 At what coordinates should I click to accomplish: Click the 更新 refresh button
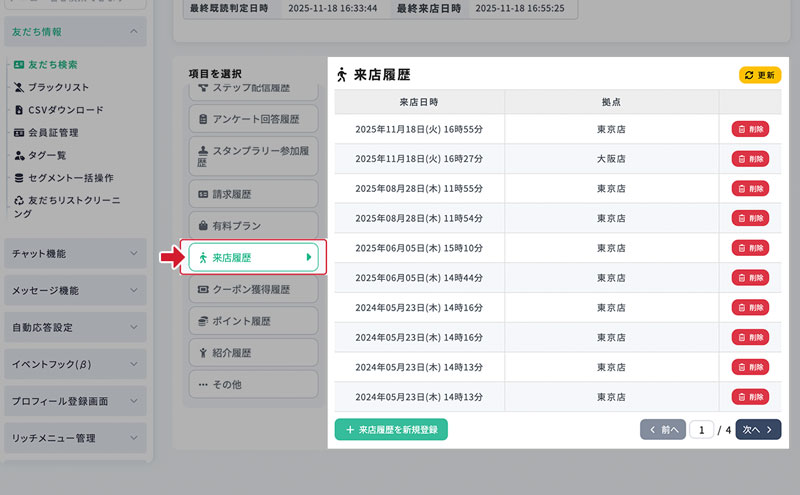(759, 75)
